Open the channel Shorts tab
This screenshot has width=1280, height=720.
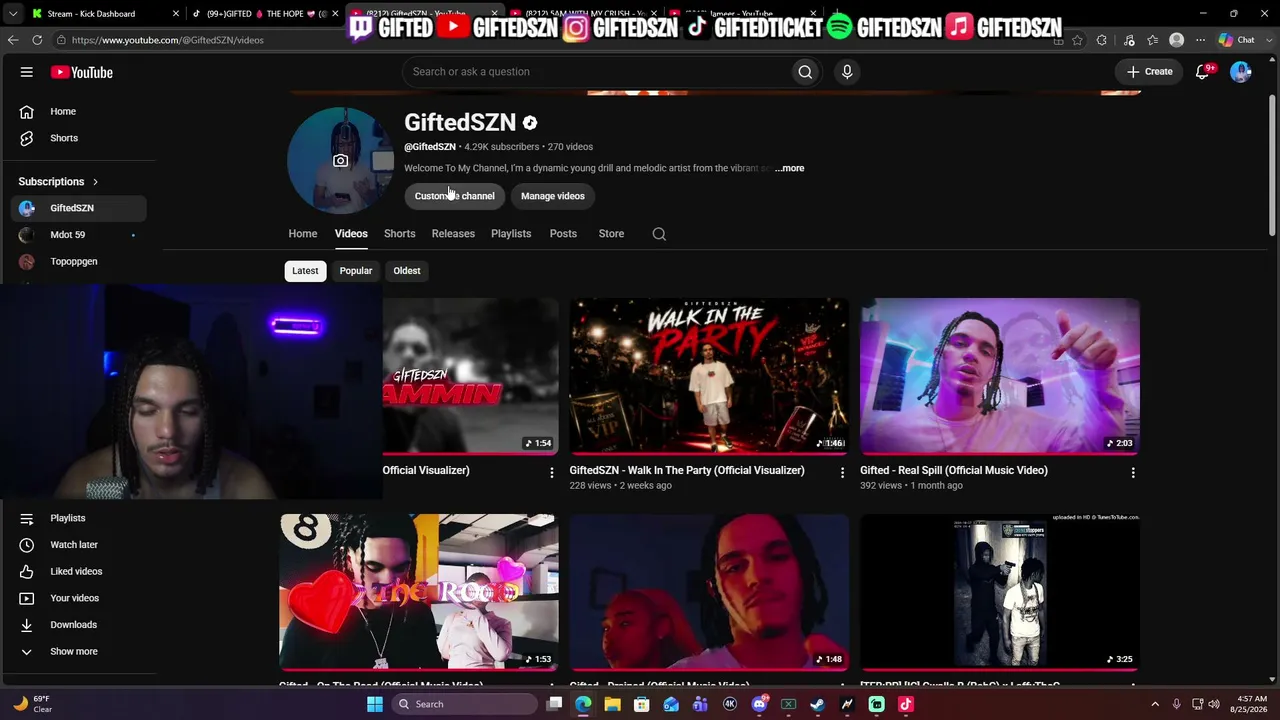pos(400,234)
